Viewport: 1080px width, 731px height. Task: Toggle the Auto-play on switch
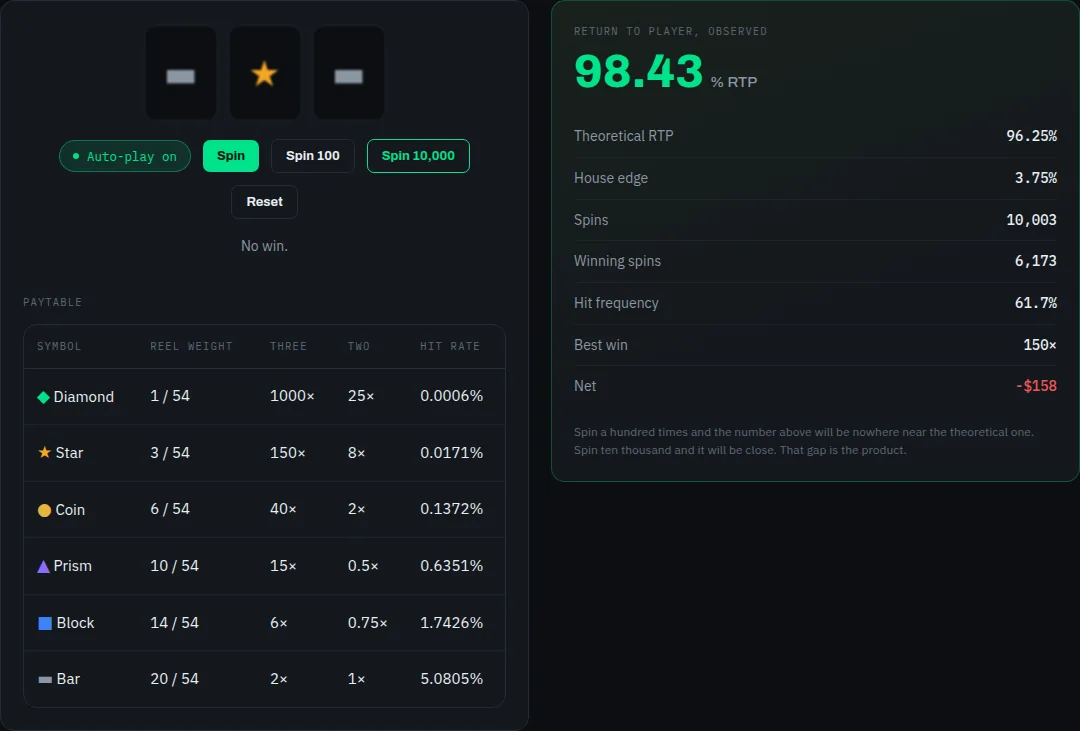pos(125,156)
